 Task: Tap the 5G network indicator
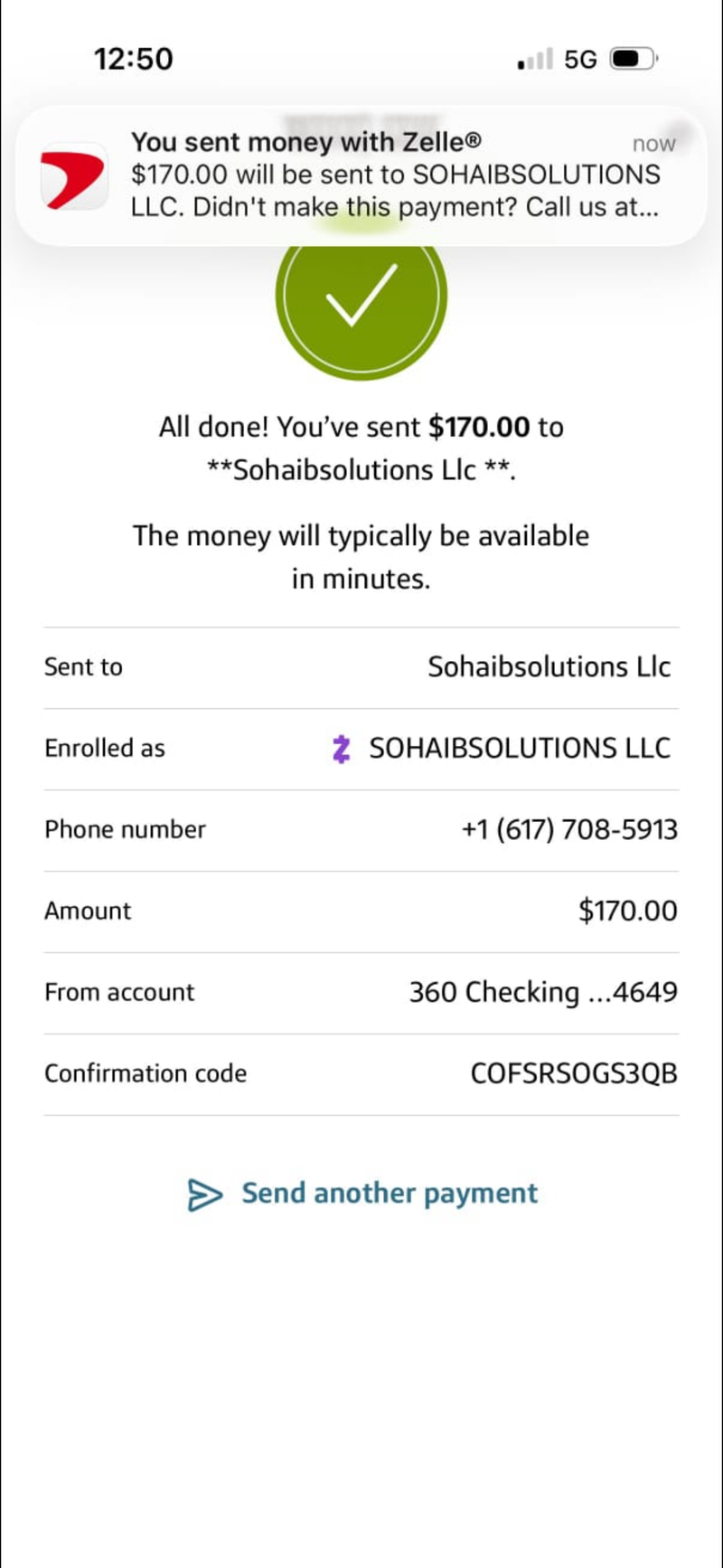[x=580, y=60]
